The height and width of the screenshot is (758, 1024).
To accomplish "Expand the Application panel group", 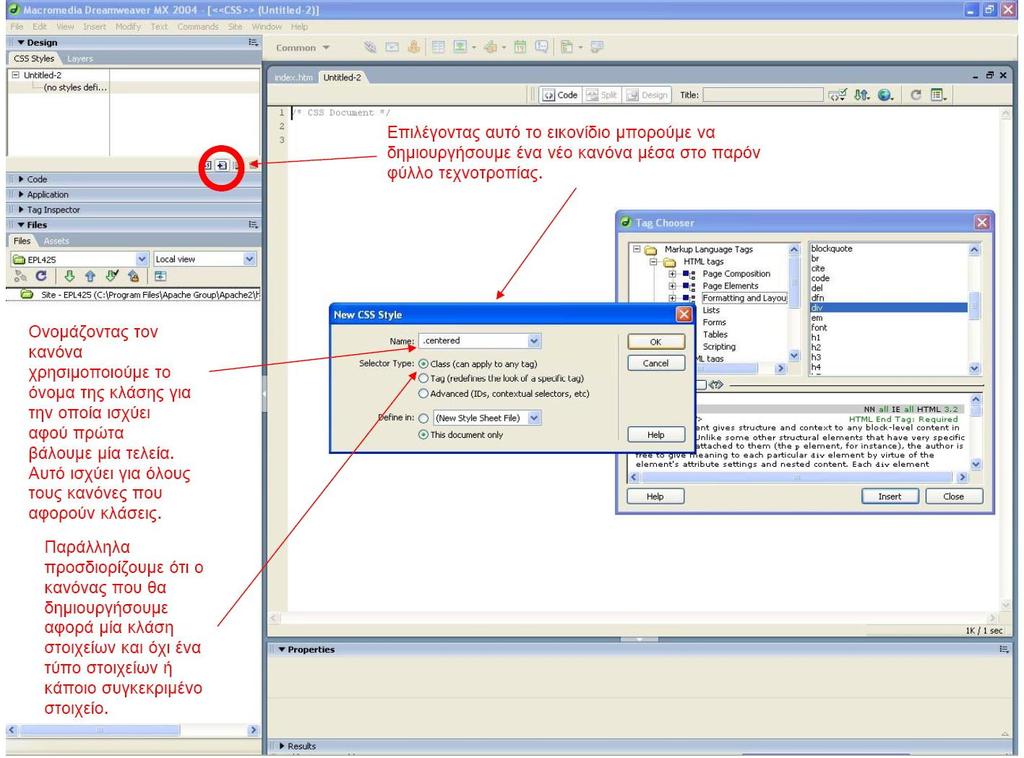I will point(22,195).
